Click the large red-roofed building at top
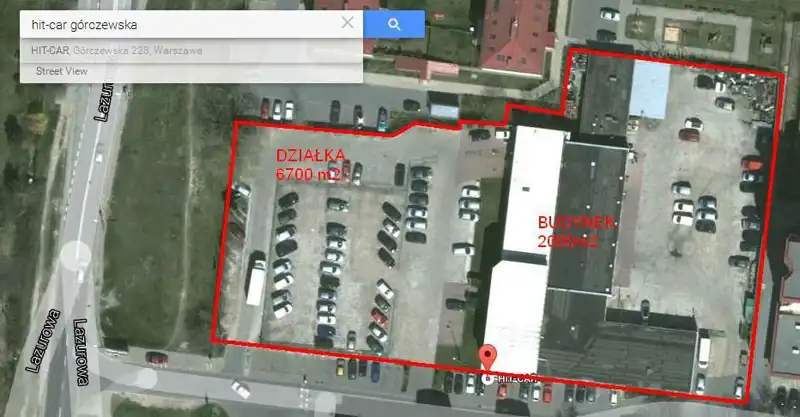The image size is (800, 417). pyautogui.click(x=515, y=37)
